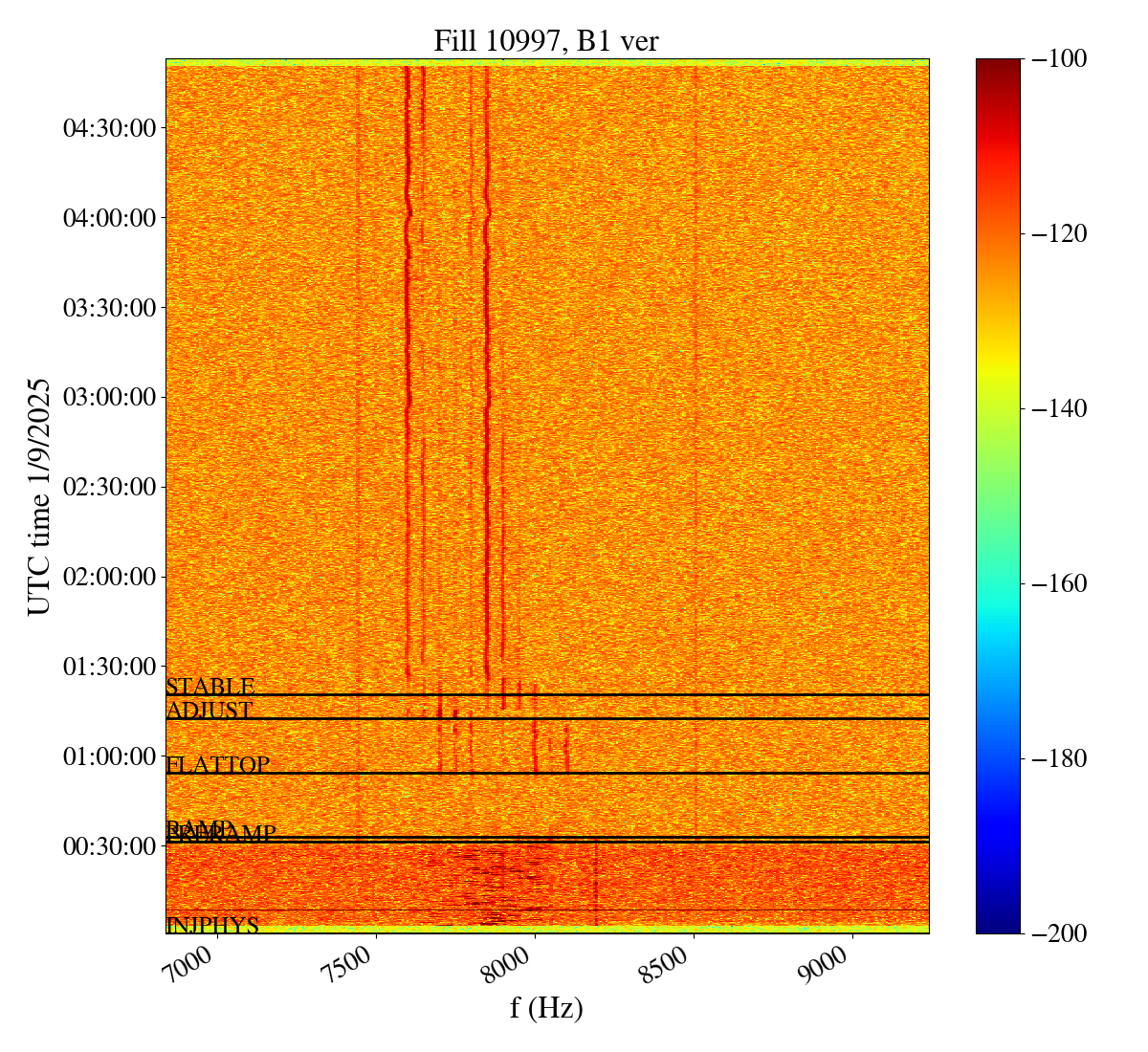Select the 01:30:00 time tick label
Image resolution: width=1148 pixels, height=1052 pixels.
[x=109, y=667]
